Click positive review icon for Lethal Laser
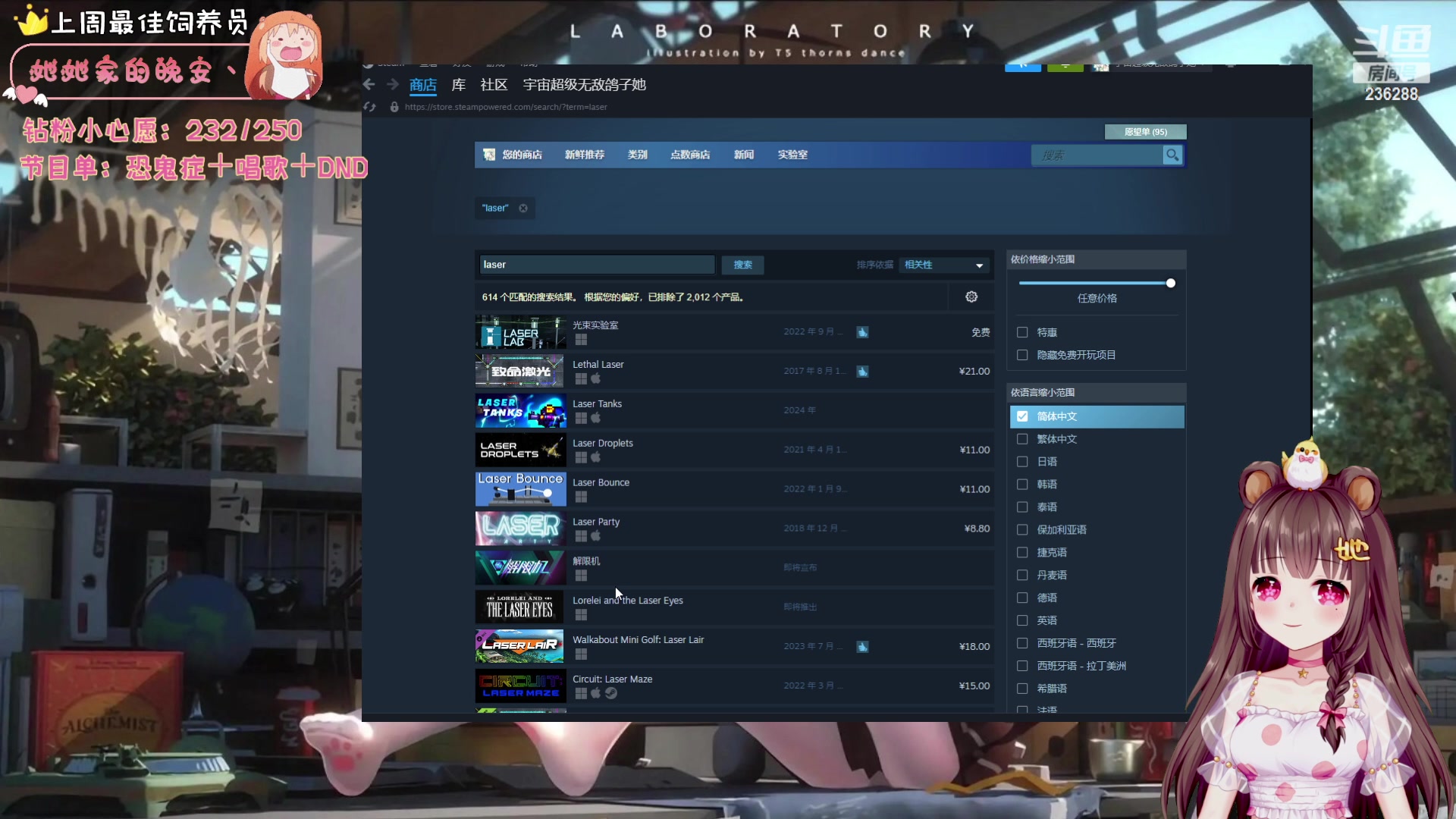Image resolution: width=1456 pixels, height=819 pixels. (862, 372)
